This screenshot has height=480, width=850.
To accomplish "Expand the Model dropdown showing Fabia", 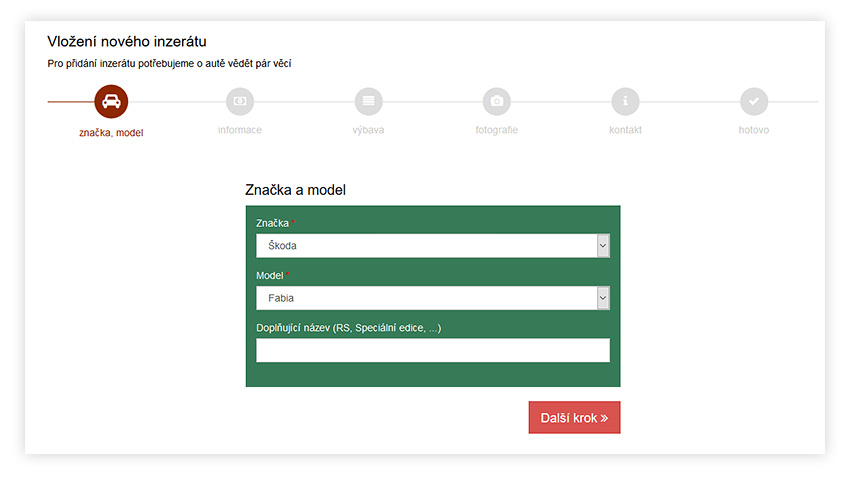I will (x=432, y=298).
